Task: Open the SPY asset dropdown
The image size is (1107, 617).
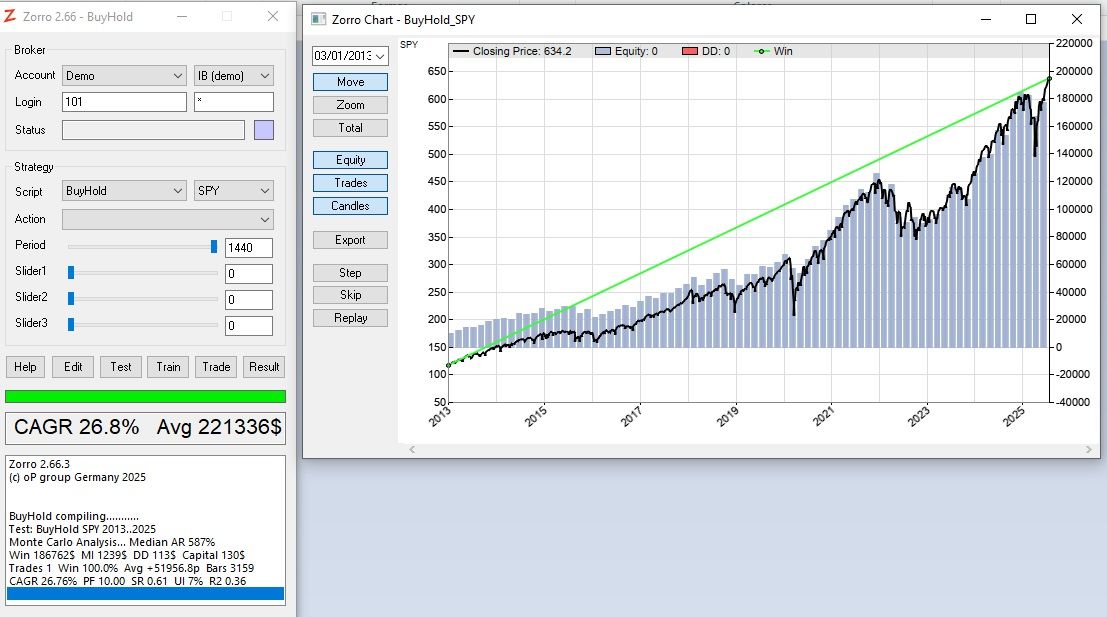Action: [233, 191]
